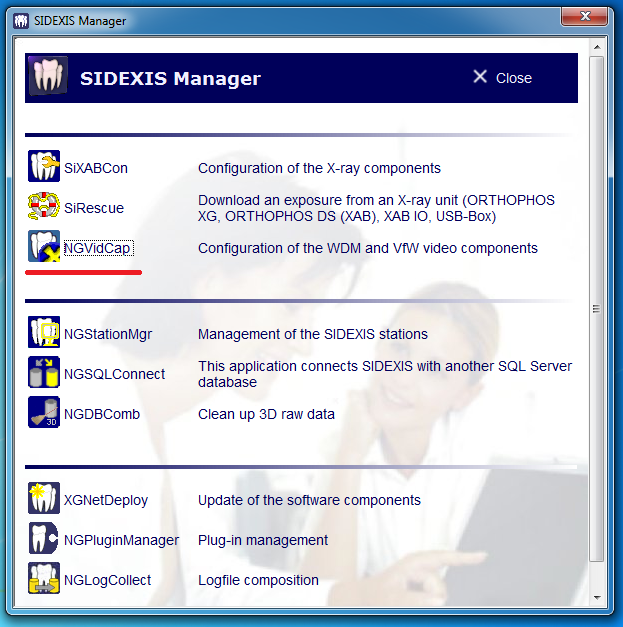Close the SIDEXIS Manager window
This screenshot has height=627, width=623.
point(585,16)
